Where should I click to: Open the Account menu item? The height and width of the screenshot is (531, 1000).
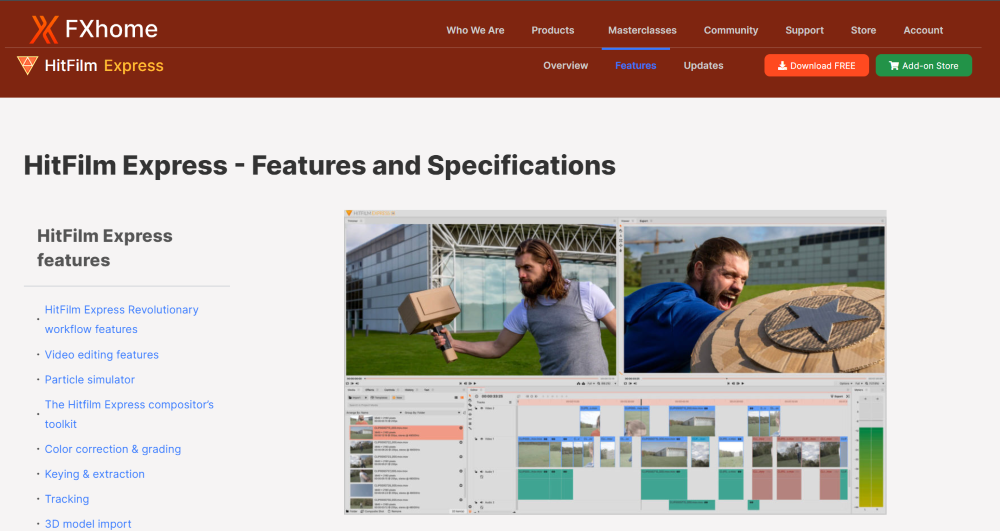pyautogui.click(x=923, y=30)
